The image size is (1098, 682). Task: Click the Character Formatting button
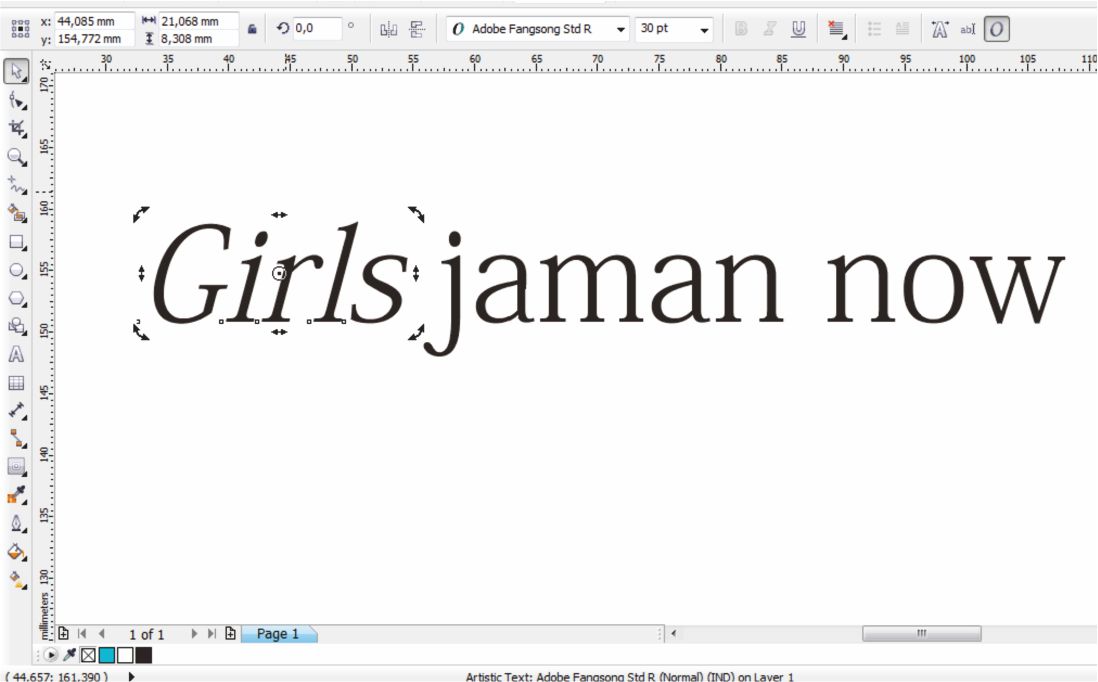[938, 29]
